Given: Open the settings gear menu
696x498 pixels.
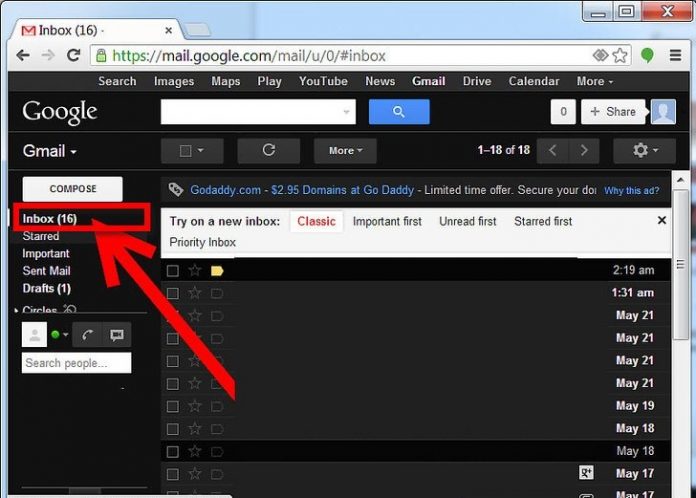Looking at the screenshot, I should (x=643, y=151).
